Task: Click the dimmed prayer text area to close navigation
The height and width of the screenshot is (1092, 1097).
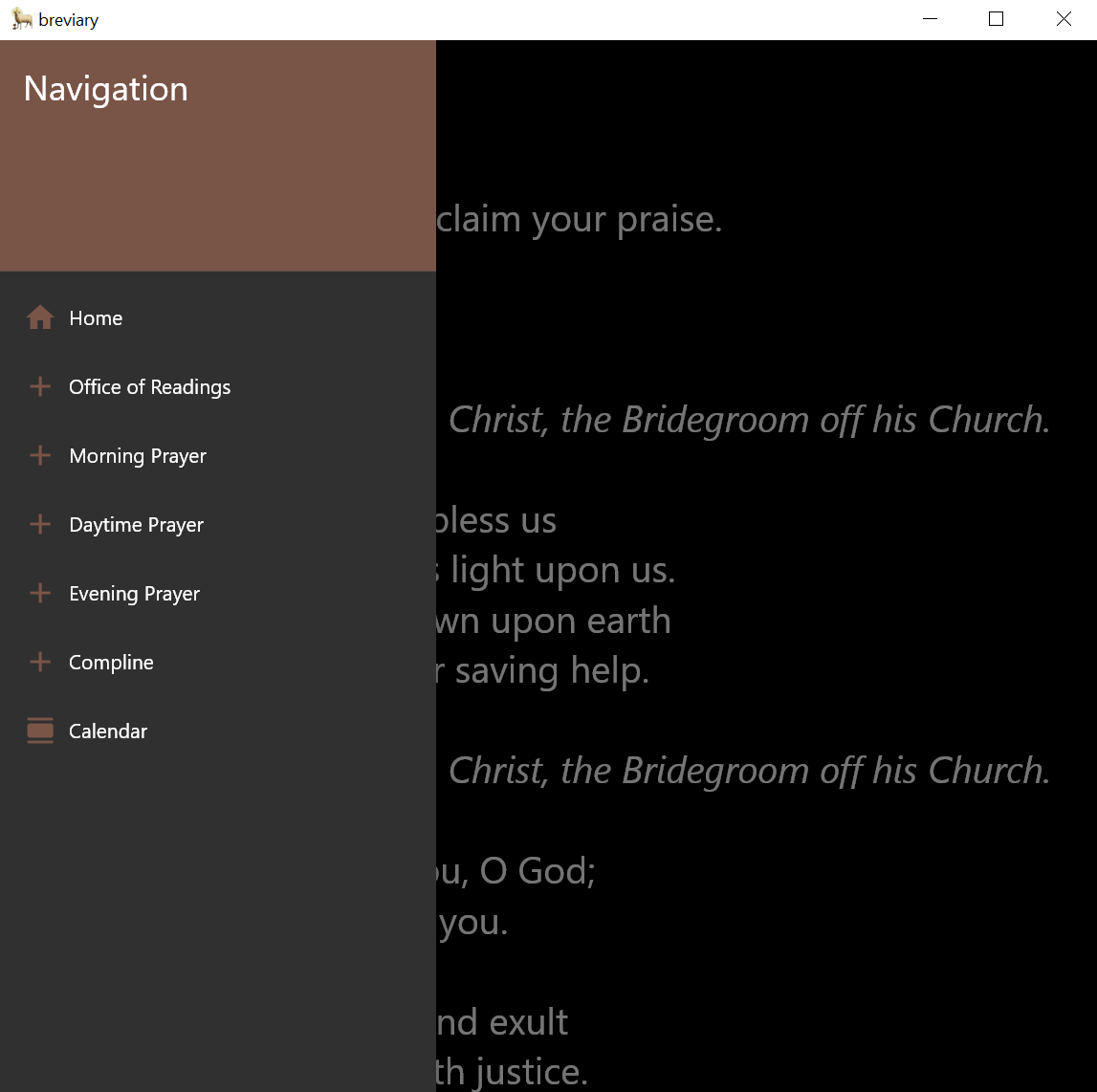Action: [765, 574]
